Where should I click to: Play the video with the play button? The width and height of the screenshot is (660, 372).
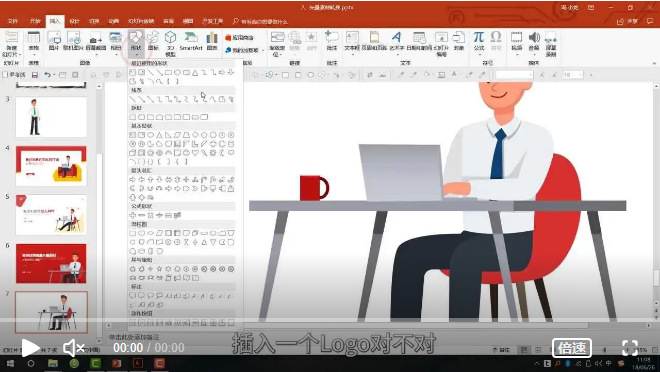point(29,348)
